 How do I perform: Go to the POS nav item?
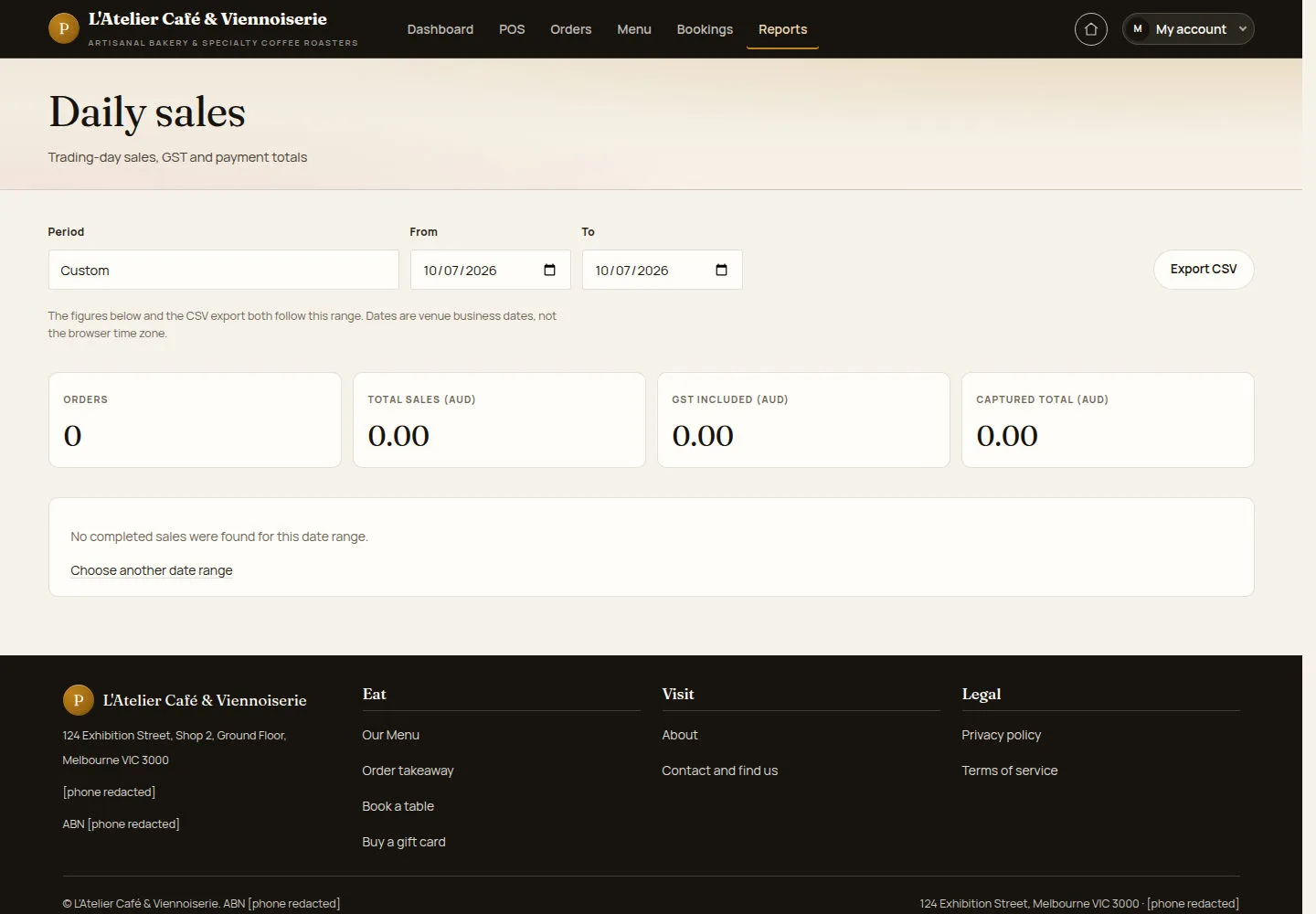tap(512, 29)
